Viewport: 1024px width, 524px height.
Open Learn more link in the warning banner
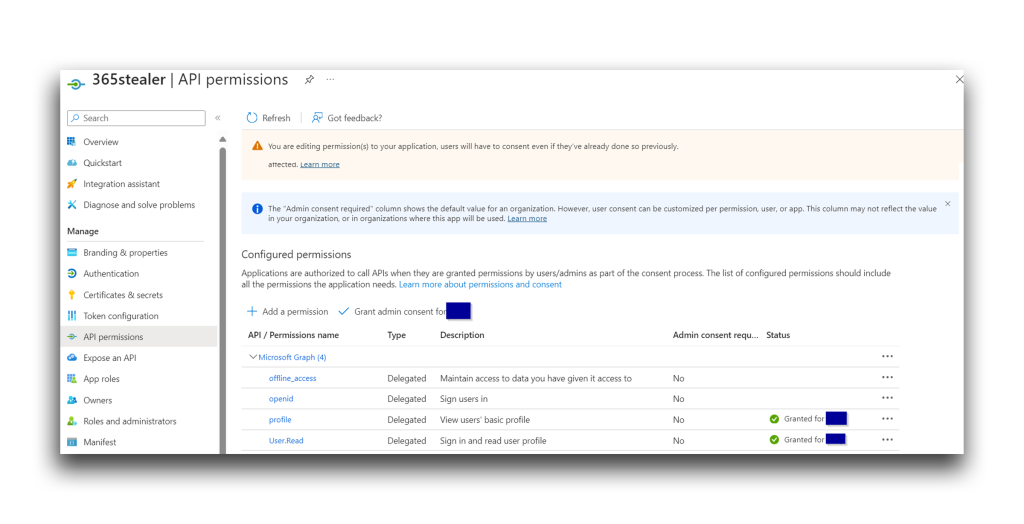319,165
